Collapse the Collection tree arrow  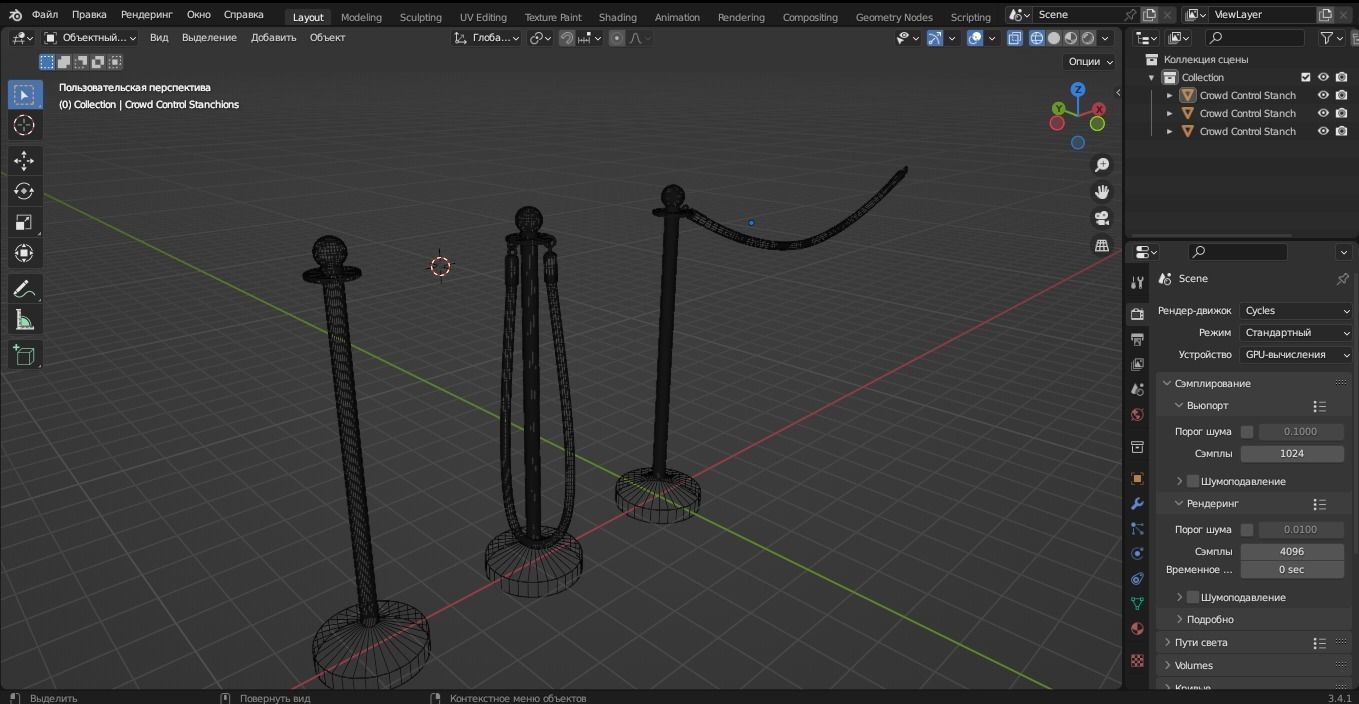tap(1151, 78)
